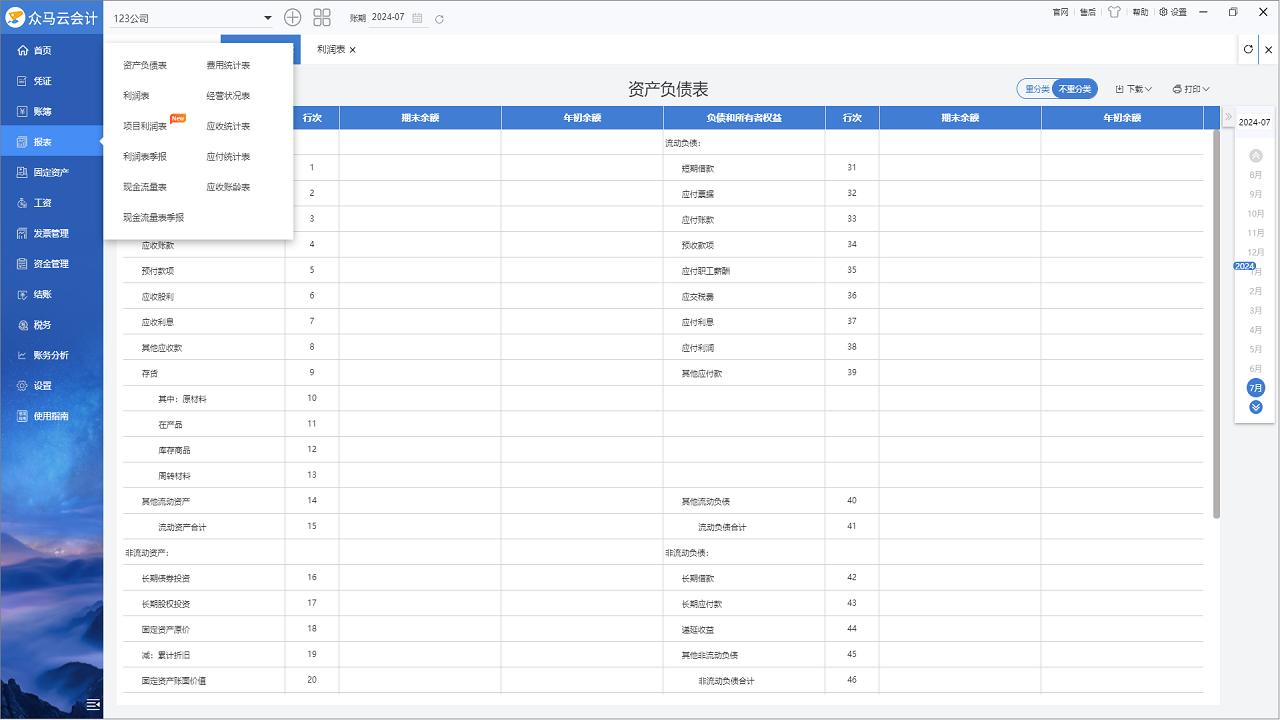Open the 首页 home section in sidebar
The height and width of the screenshot is (720, 1280).
coord(40,50)
